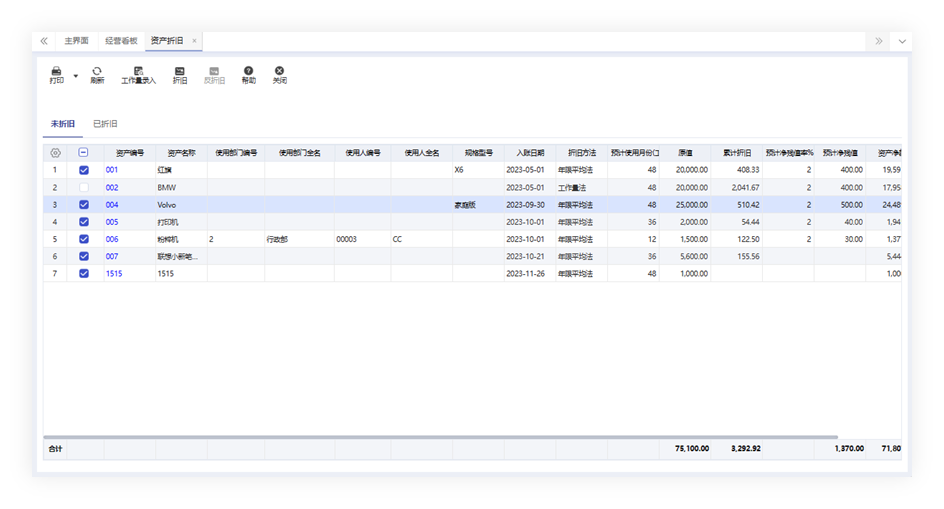
Task: Expand the print options dropdown arrow
Action: click(76, 76)
